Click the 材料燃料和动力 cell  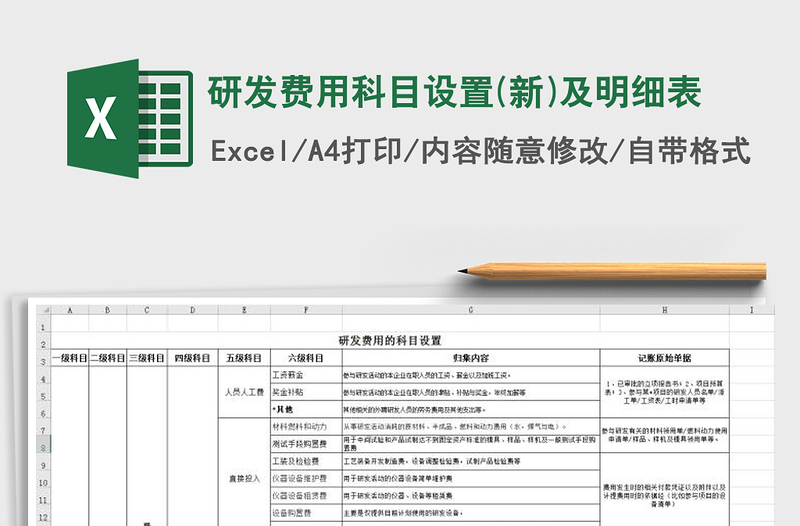click(x=306, y=427)
